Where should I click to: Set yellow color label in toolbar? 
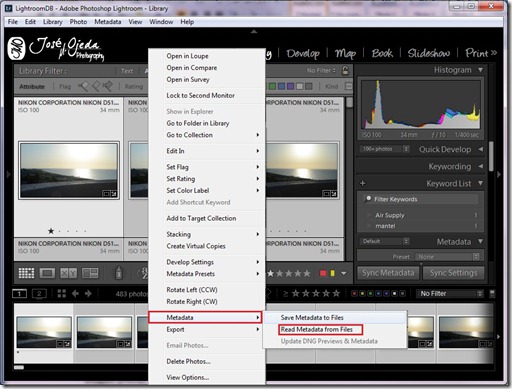click(332, 273)
